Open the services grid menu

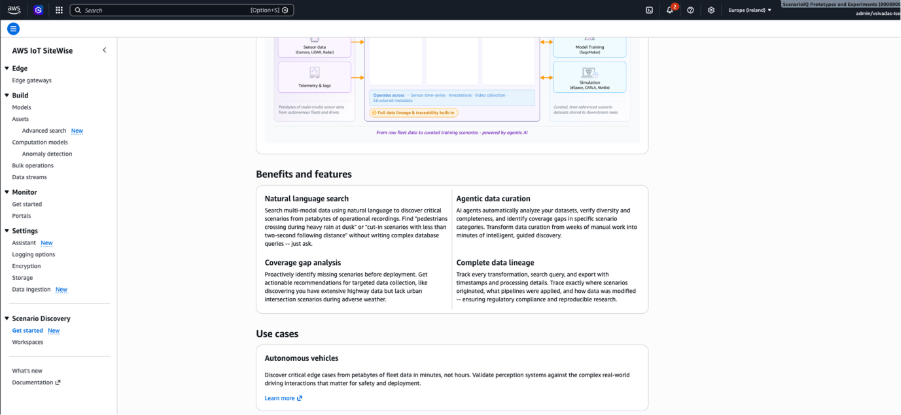coord(59,10)
